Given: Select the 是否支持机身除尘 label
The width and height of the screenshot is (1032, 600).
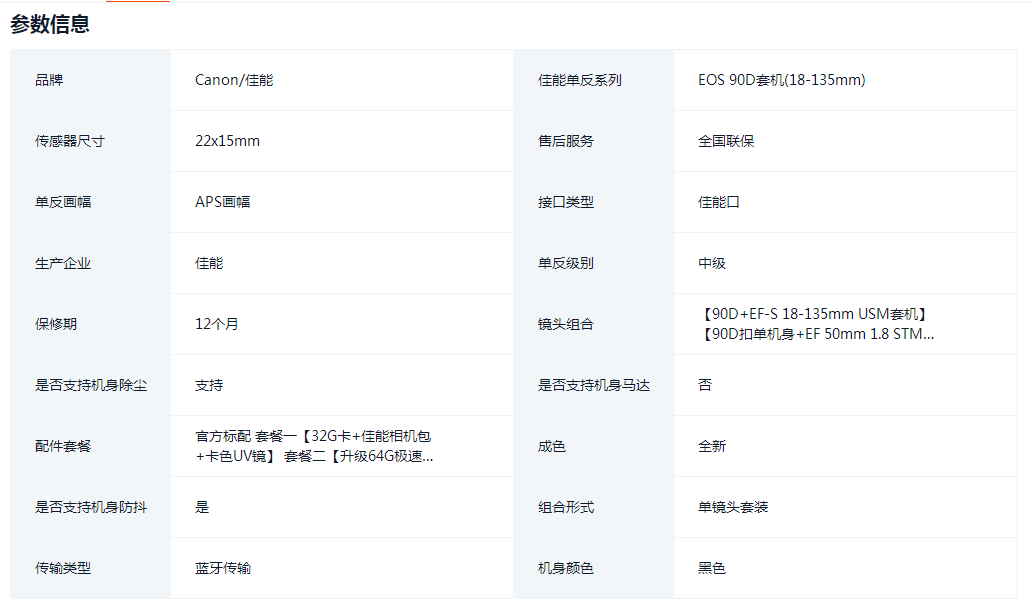Looking at the screenshot, I should pos(91,386).
